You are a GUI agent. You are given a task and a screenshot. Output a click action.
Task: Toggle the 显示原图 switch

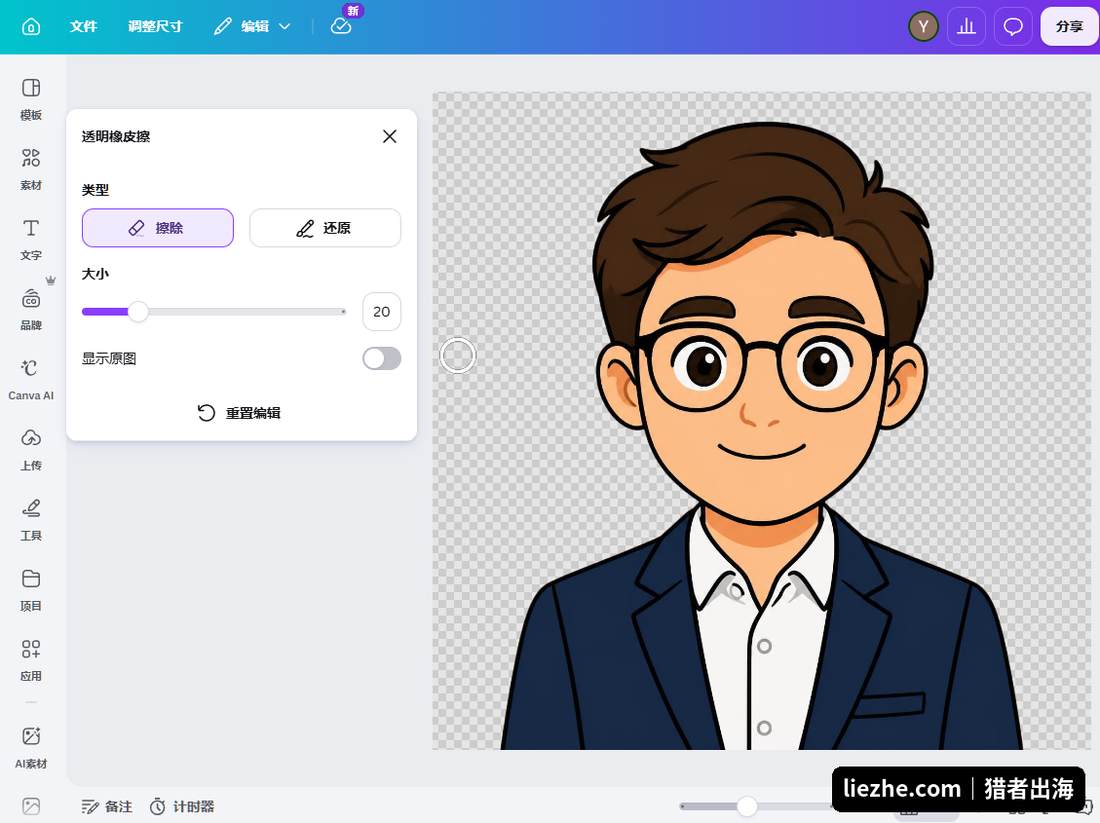(382, 359)
